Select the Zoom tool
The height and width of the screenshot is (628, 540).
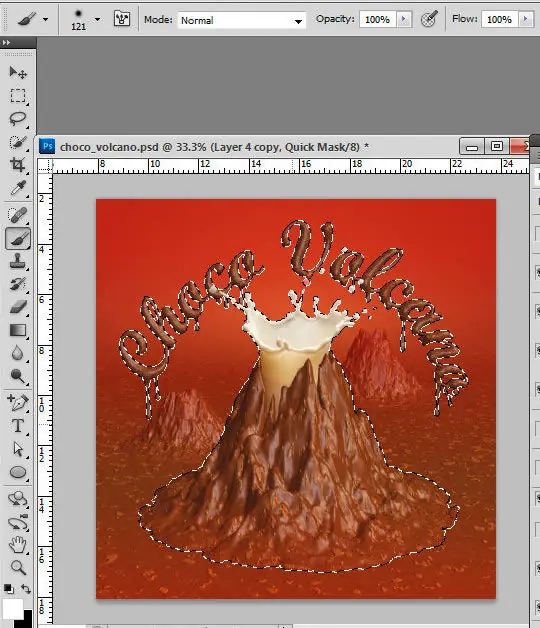pyautogui.click(x=18, y=567)
